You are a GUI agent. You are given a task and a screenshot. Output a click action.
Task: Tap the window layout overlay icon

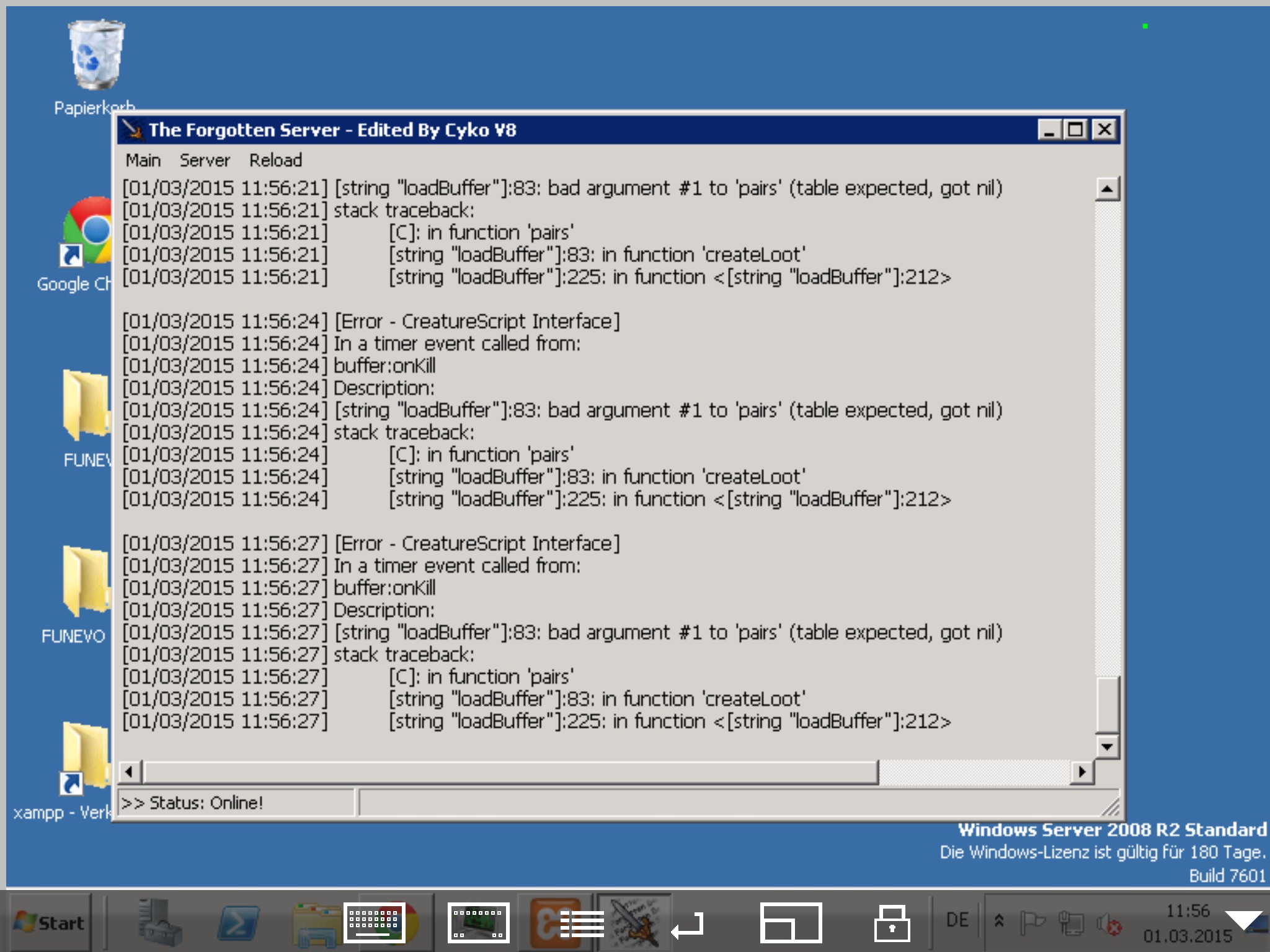point(791,923)
